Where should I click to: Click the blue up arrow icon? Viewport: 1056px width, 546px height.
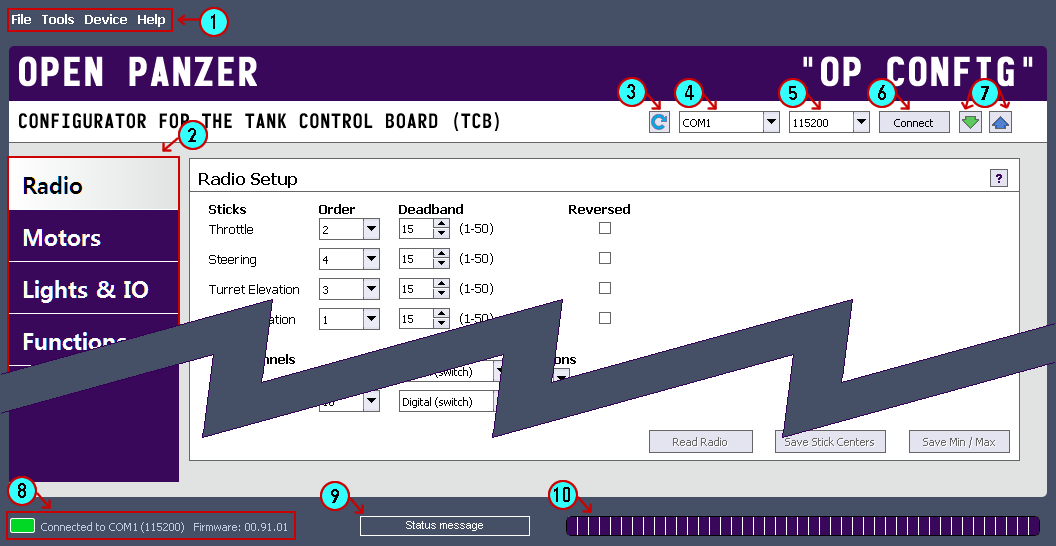click(x=1001, y=122)
